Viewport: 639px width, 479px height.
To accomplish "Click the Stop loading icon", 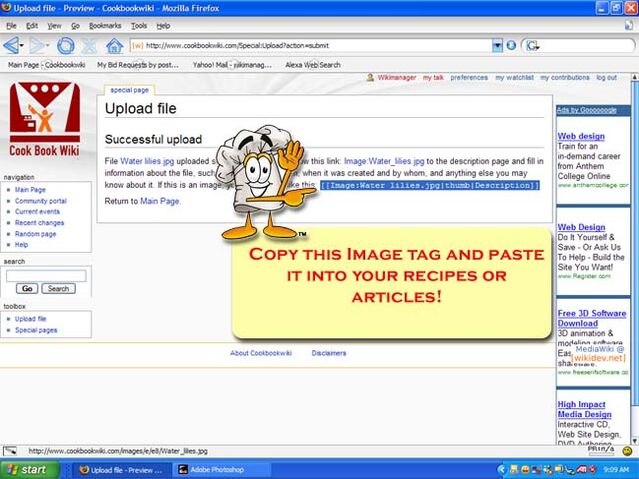I will (89, 45).
